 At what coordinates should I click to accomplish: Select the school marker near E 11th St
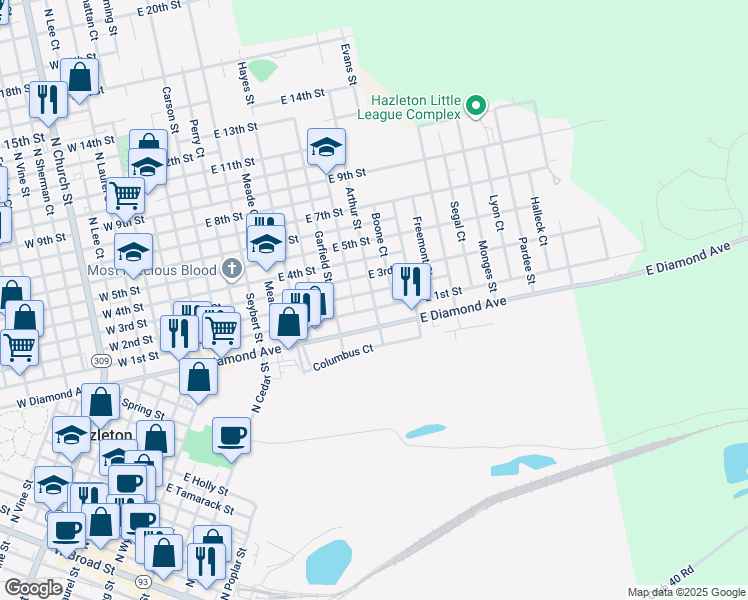click(x=326, y=148)
